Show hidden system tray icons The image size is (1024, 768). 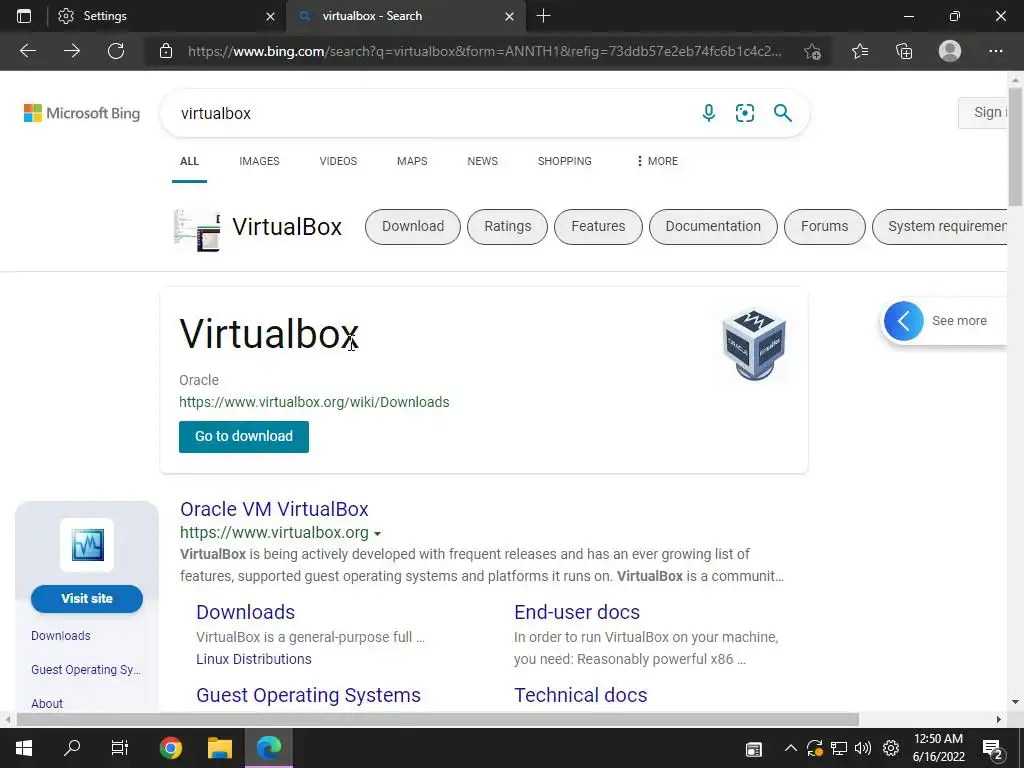(790, 748)
